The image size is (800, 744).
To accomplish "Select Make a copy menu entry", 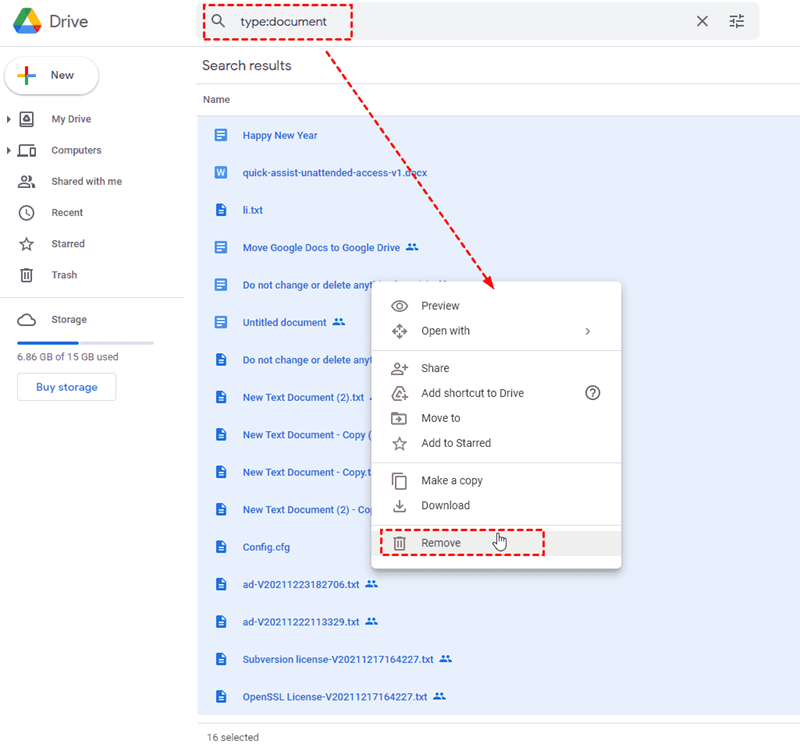I will 452,481.
